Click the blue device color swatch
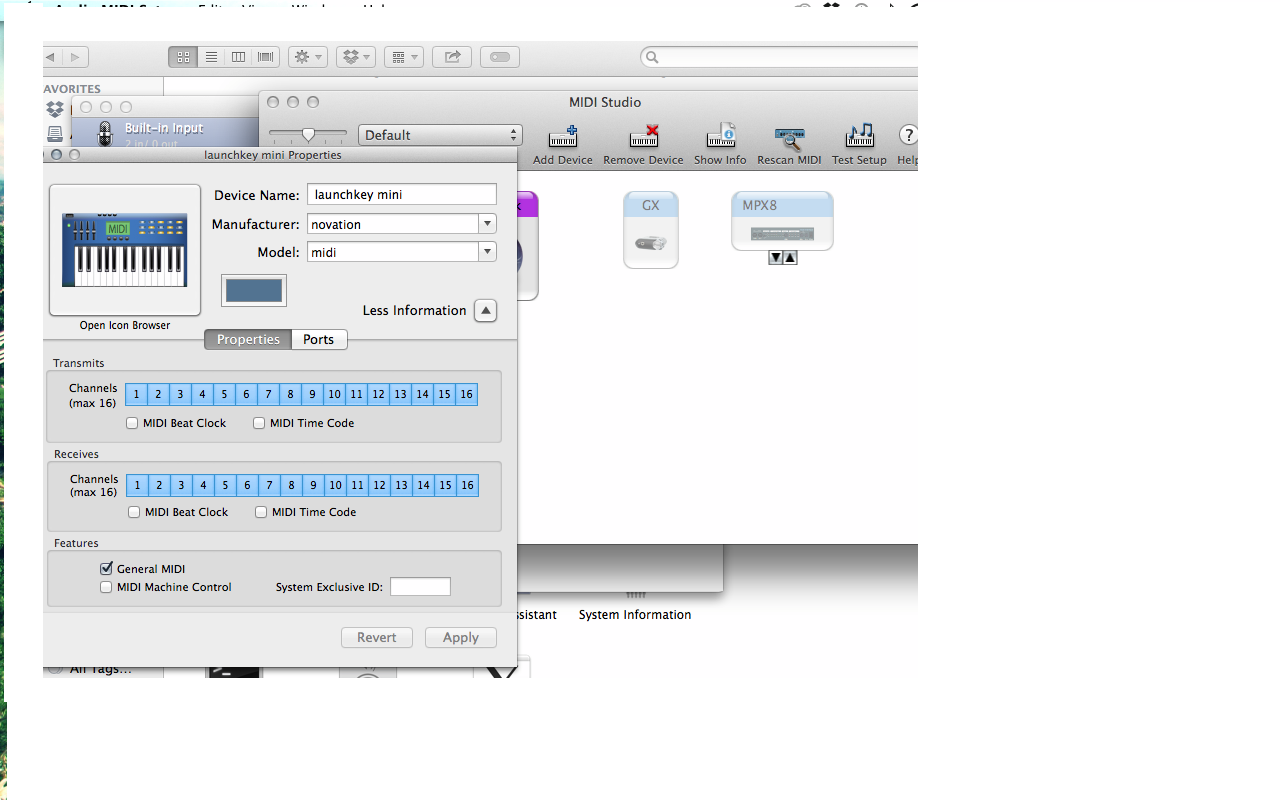The image size is (1280, 800). [x=254, y=290]
